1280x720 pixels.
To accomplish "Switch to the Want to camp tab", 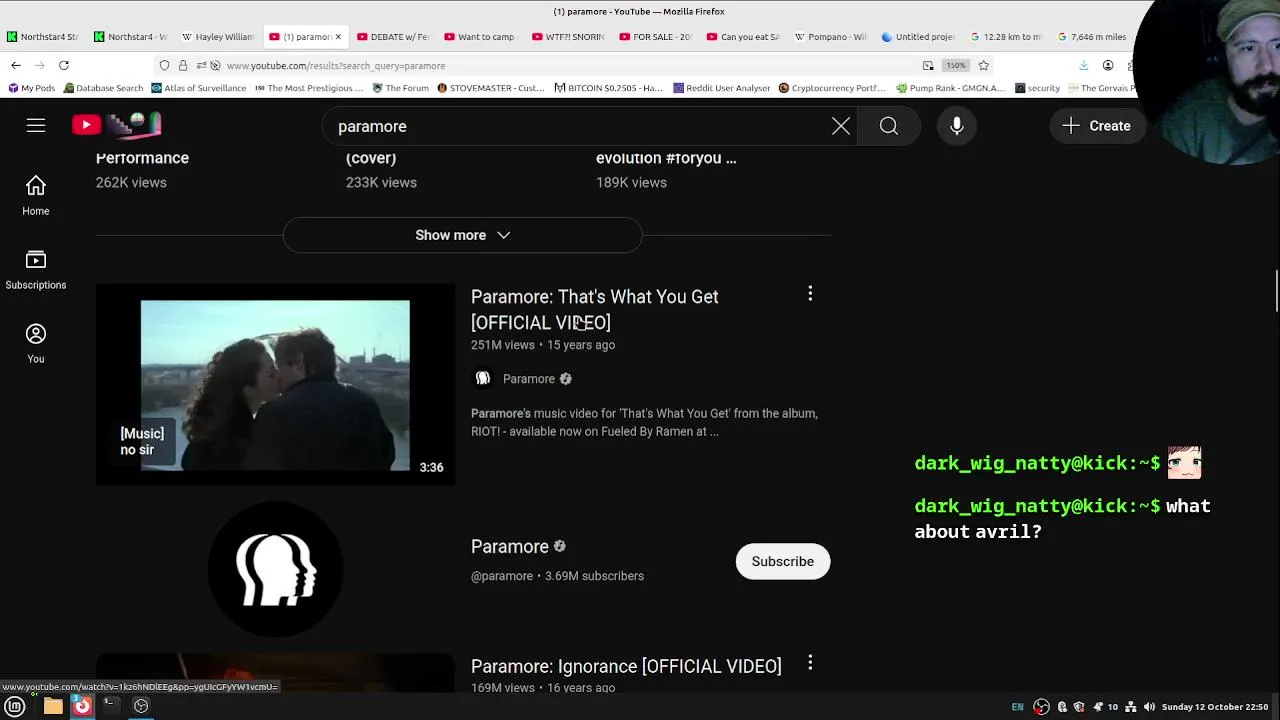I will (x=480, y=37).
